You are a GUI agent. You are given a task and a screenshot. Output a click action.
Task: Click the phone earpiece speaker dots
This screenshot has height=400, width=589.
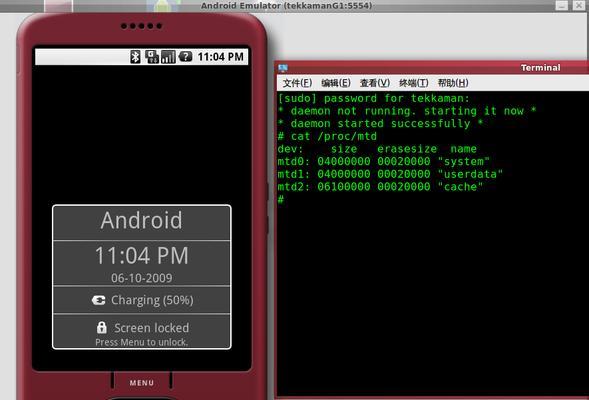coord(142,26)
